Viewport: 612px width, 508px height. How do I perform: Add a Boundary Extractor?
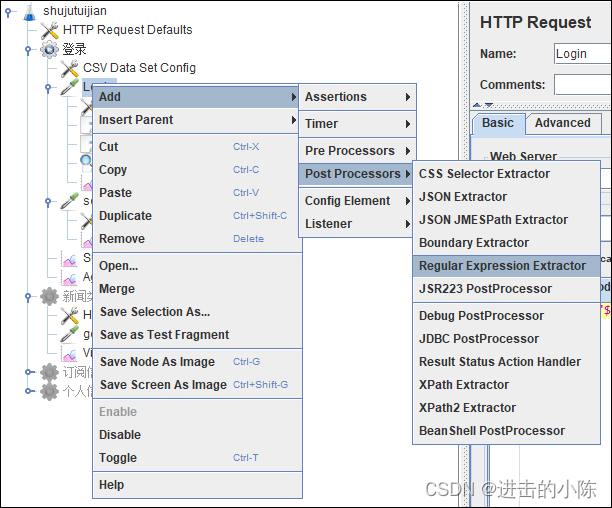(x=506, y=243)
